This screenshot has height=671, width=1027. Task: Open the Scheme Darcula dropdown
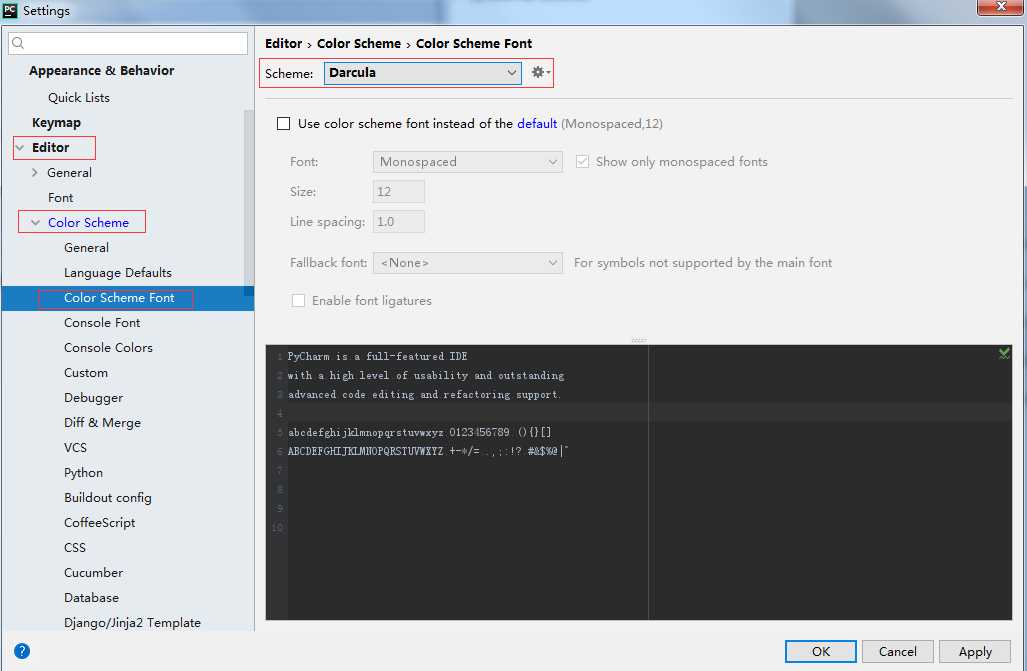[x=422, y=73]
